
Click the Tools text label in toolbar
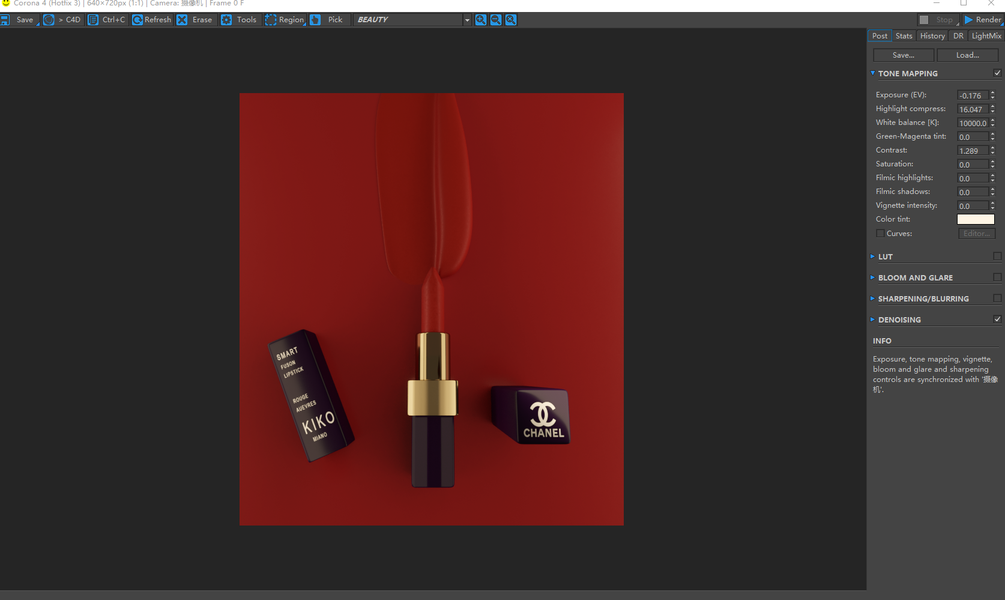[246, 20]
